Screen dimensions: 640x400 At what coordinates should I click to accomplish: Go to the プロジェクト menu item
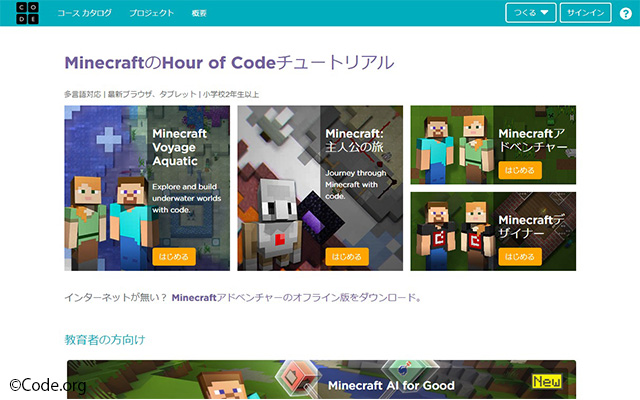pos(151,13)
